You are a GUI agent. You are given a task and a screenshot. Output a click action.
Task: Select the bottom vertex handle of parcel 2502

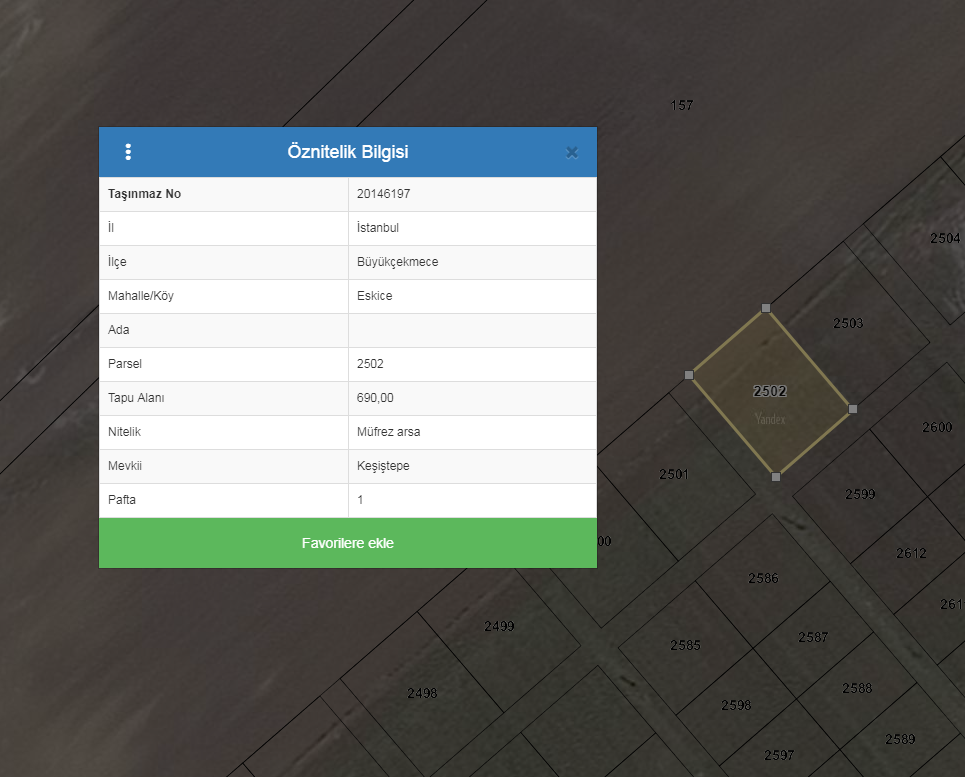776,477
